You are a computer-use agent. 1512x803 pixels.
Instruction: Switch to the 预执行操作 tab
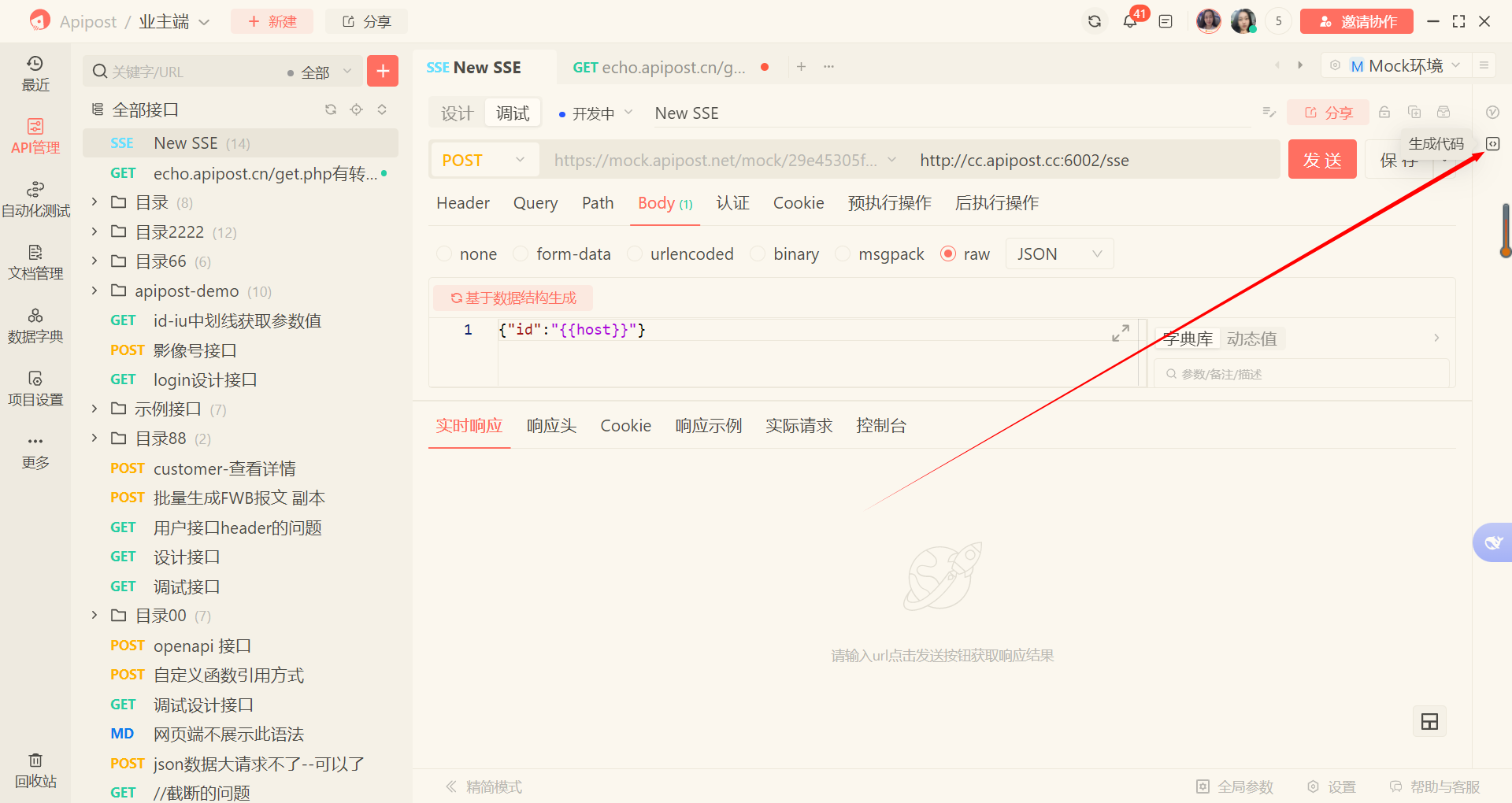889,203
